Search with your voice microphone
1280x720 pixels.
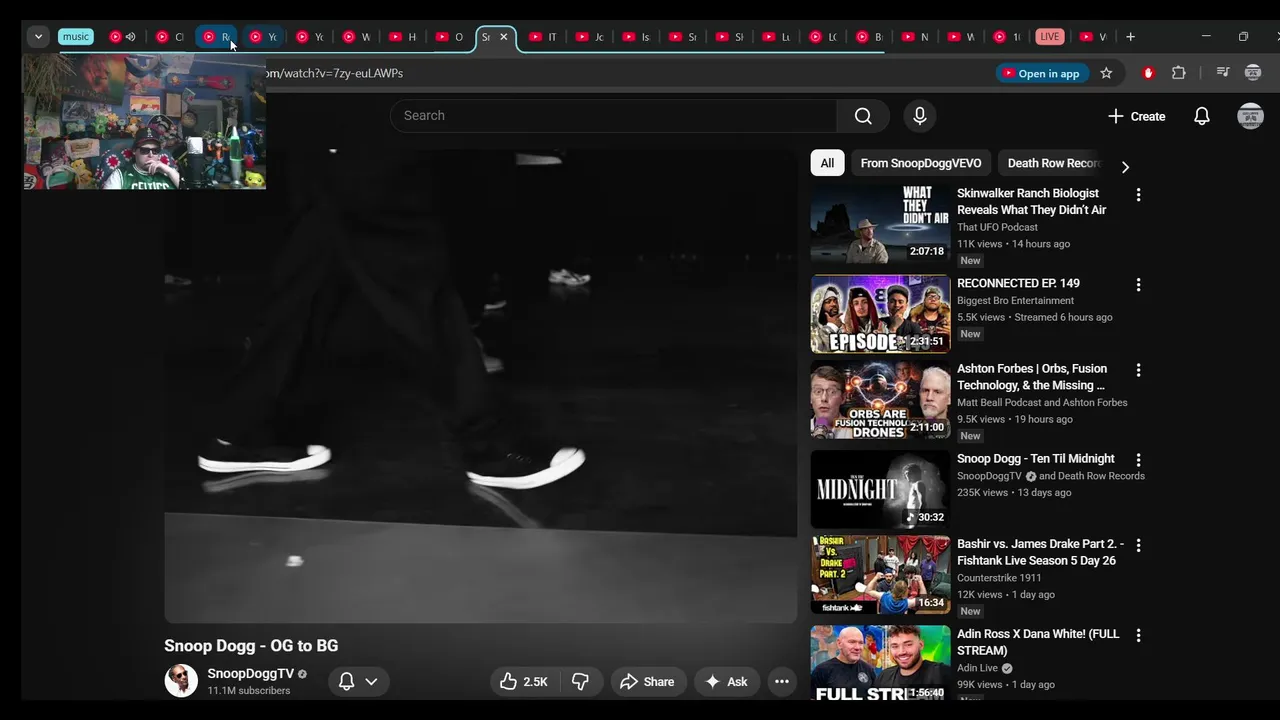[920, 116]
